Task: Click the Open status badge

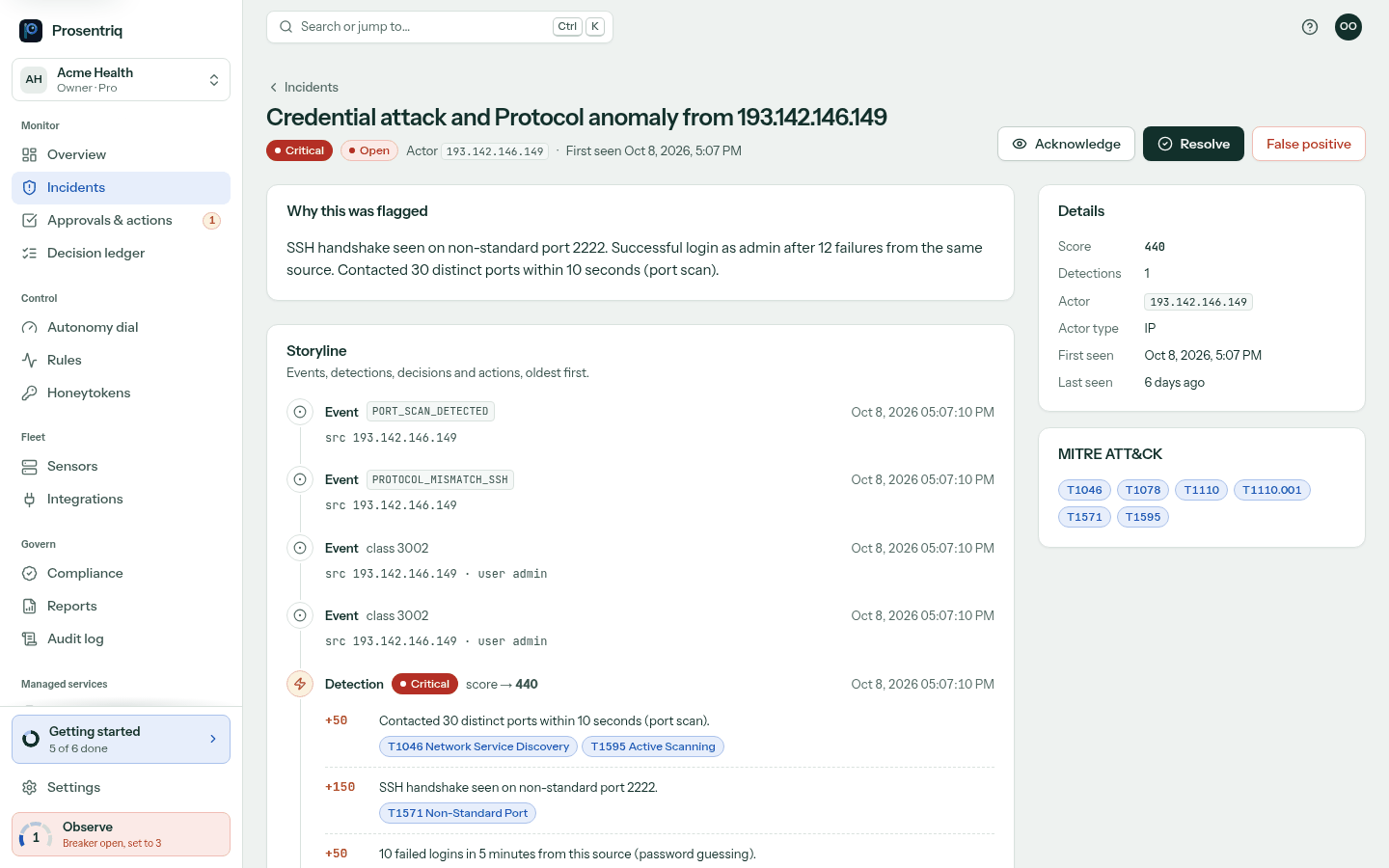Action: point(369,150)
